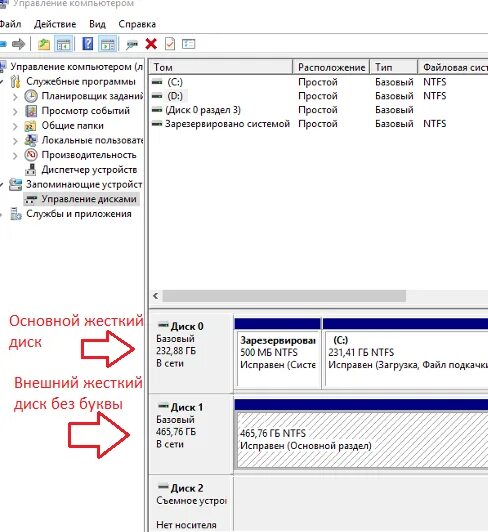Sort by the Расположение column header
Screen dimensions: 488x532
tap(332, 67)
